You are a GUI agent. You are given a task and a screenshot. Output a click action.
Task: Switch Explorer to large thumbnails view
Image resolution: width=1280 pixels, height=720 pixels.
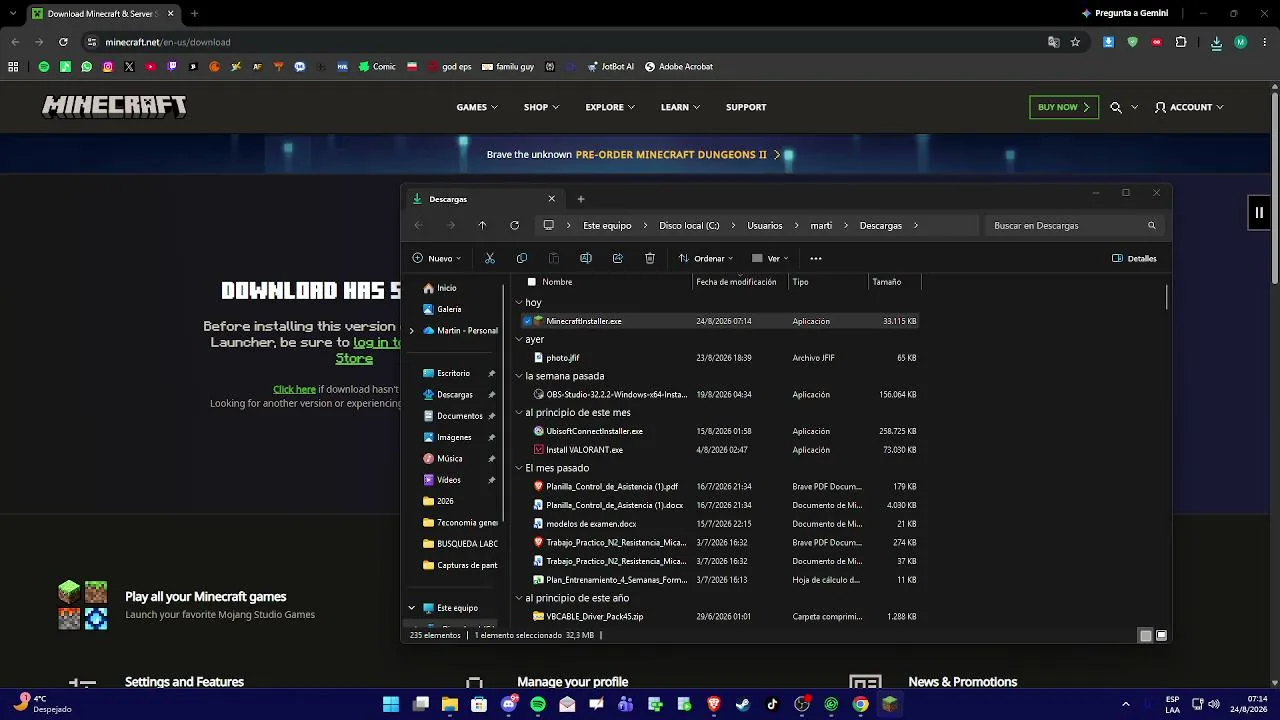click(x=1162, y=635)
